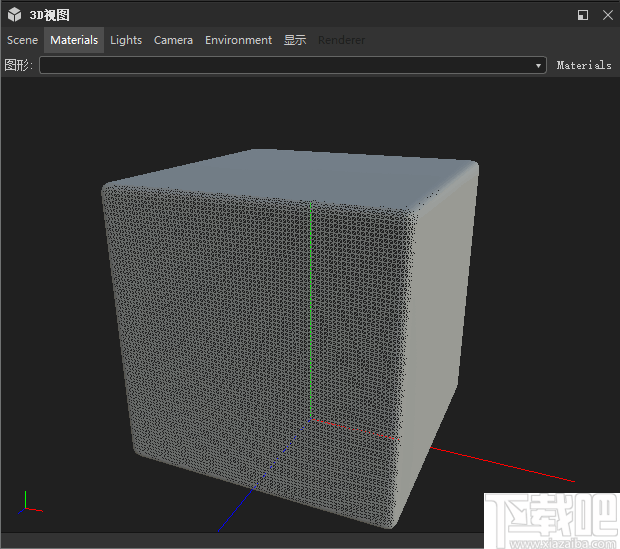The image size is (620, 549).
Task: Click the Materials label beside dropdown
Action: (x=584, y=65)
